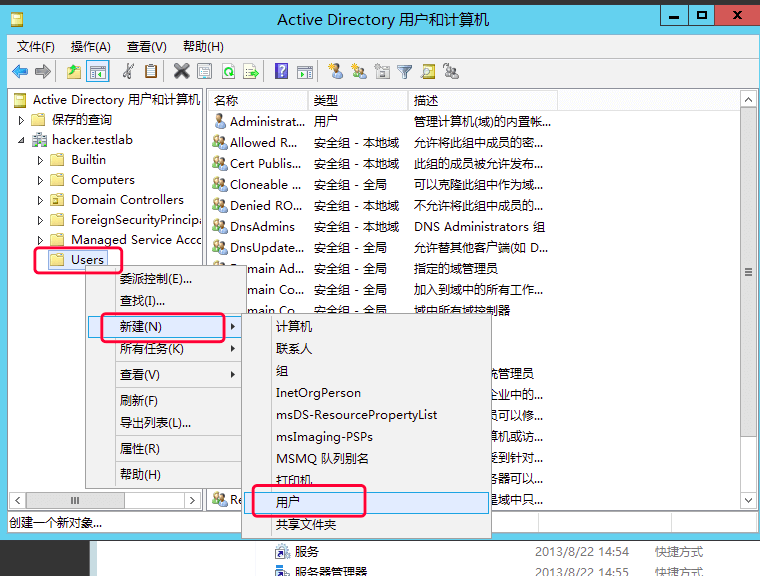Click the tree pane scroll left arrow
The height and width of the screenshot is (576, 760).
pyautogui.click(x=18, y=500)
